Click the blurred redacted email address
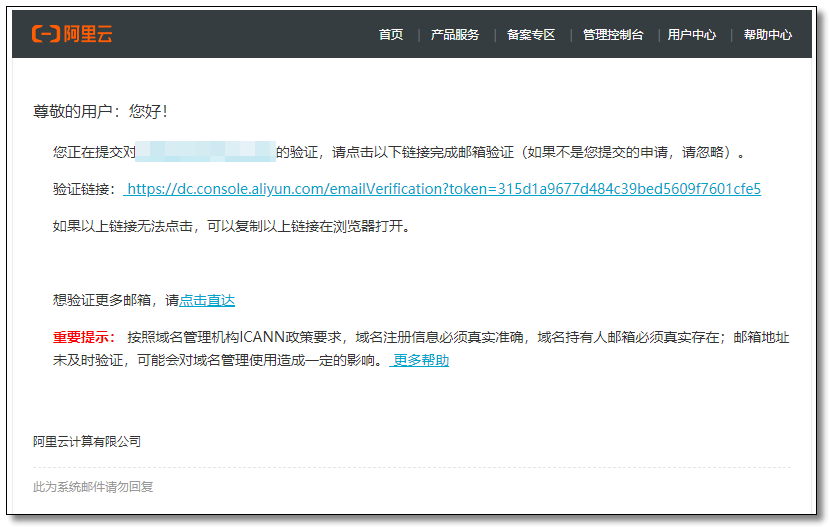Image resolution: width=829 pixels, height=527 pixels. 206,152
